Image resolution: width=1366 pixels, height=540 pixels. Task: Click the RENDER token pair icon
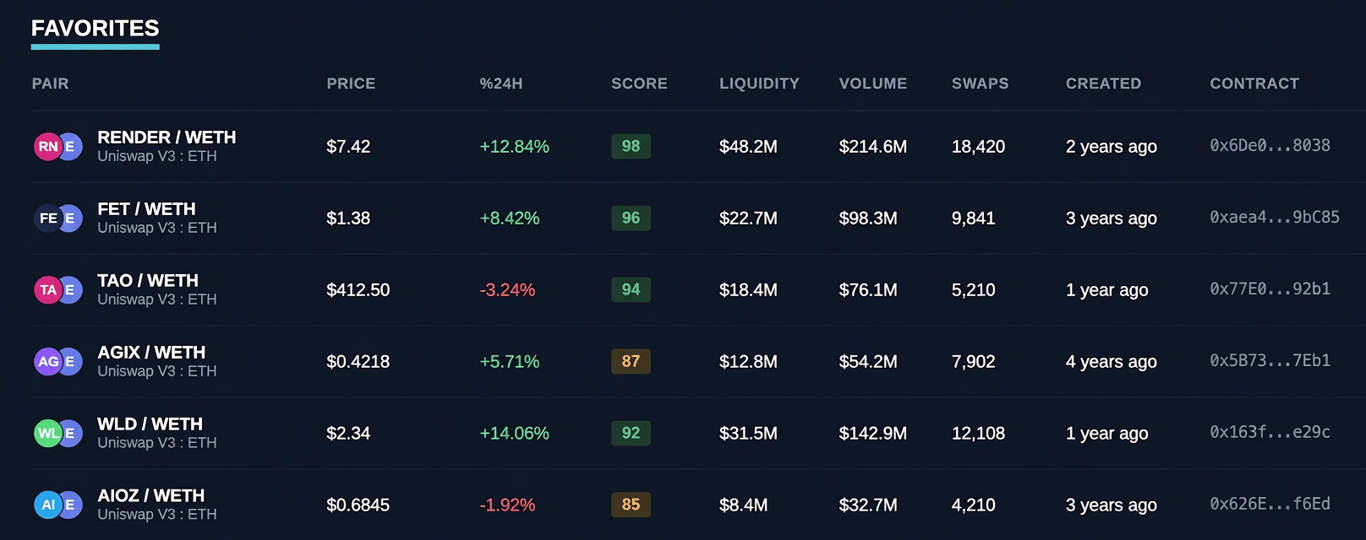pyautogui.click(x=58, y=147)
